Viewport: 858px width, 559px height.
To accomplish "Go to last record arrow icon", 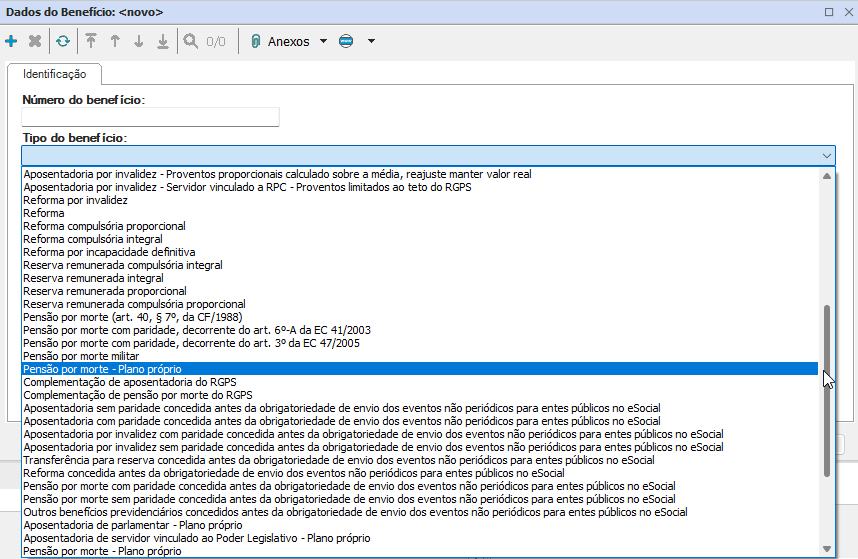I will [x=163, y=41].
